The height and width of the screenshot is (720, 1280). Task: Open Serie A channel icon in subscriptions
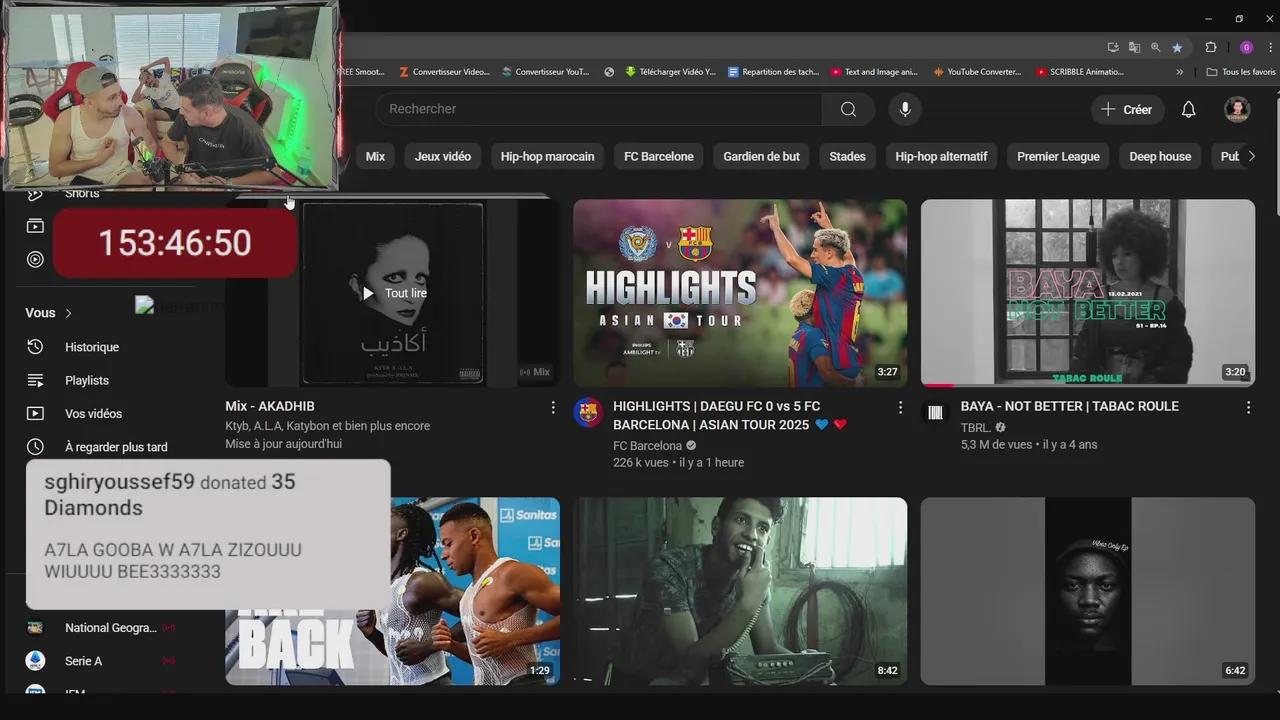point(35,661)
